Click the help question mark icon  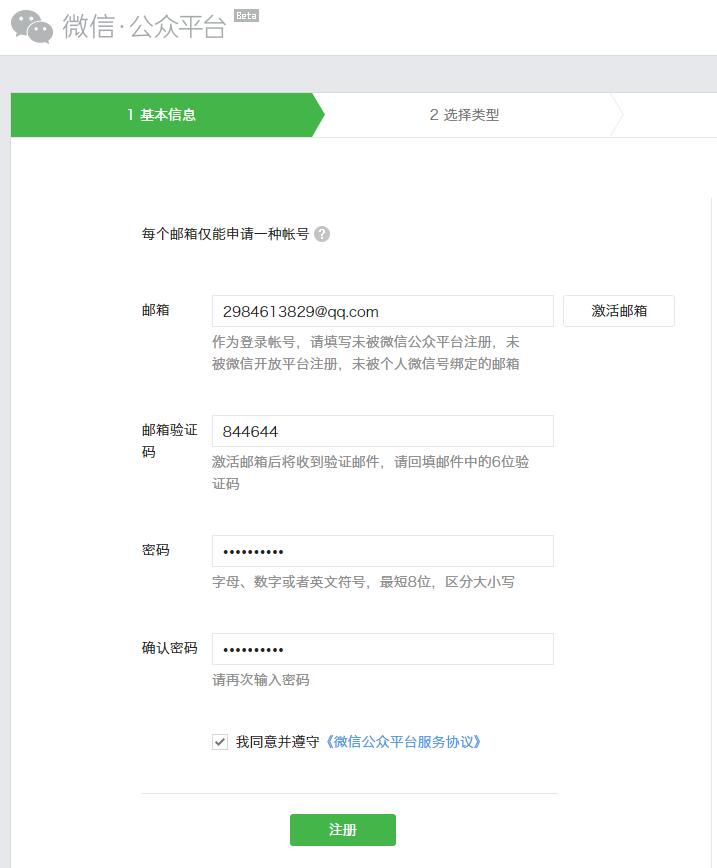pos(322,234)
